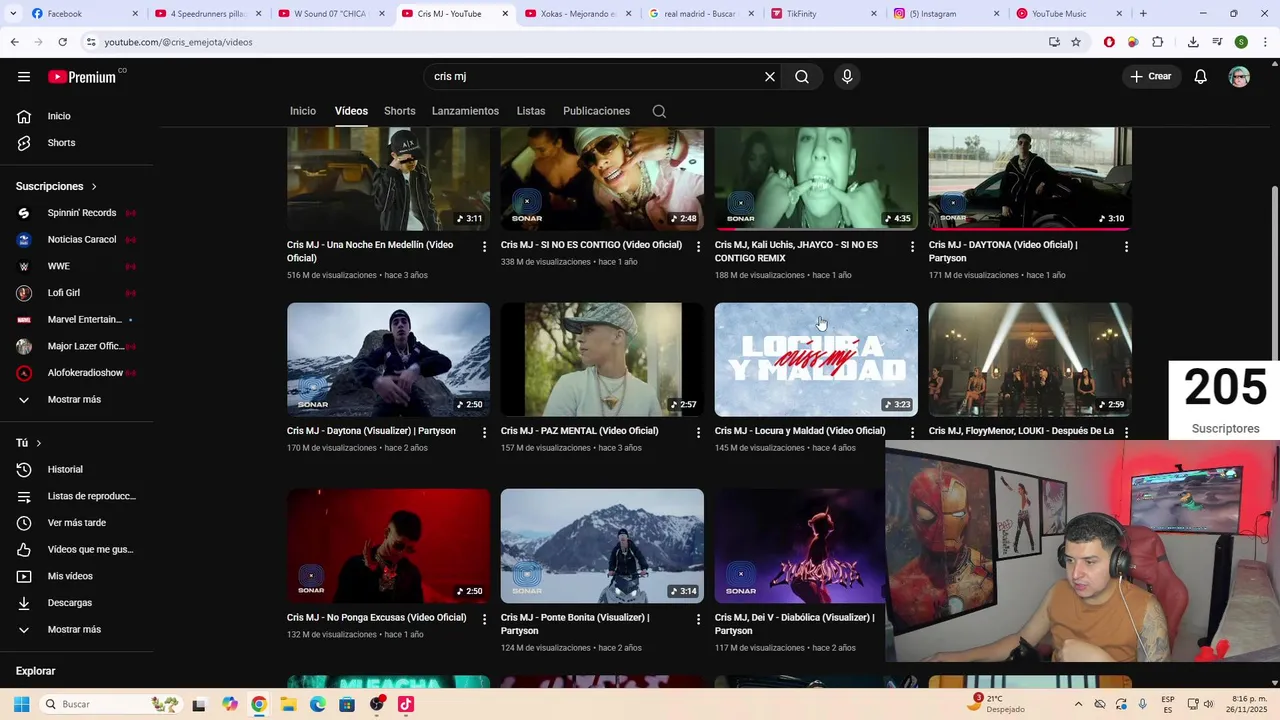
Task: Open options menu for Una Noche En Medellín video
Action: (485, 246)
